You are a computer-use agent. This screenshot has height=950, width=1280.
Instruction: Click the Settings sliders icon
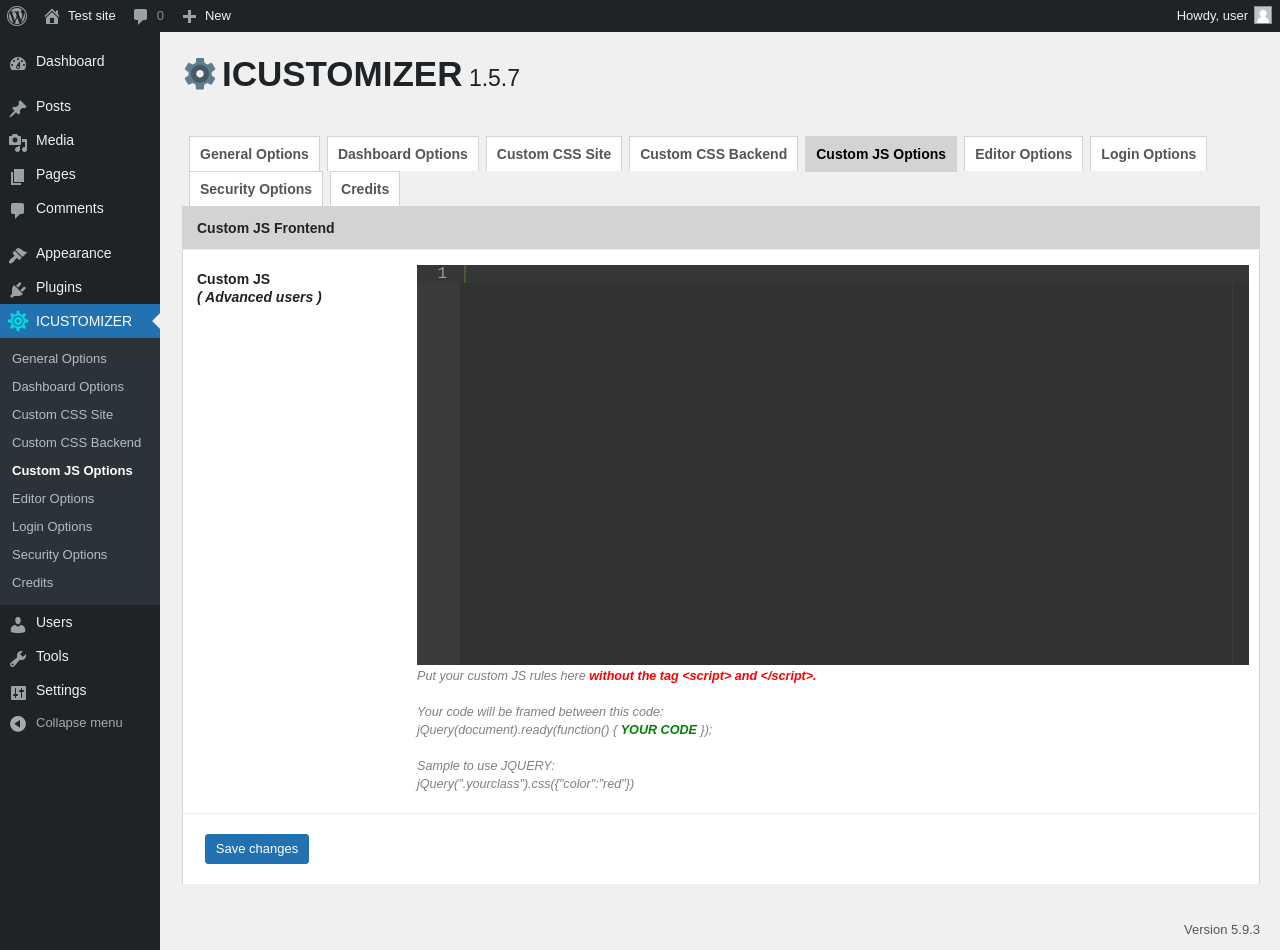pyautogui.click(x=18, y=692)
